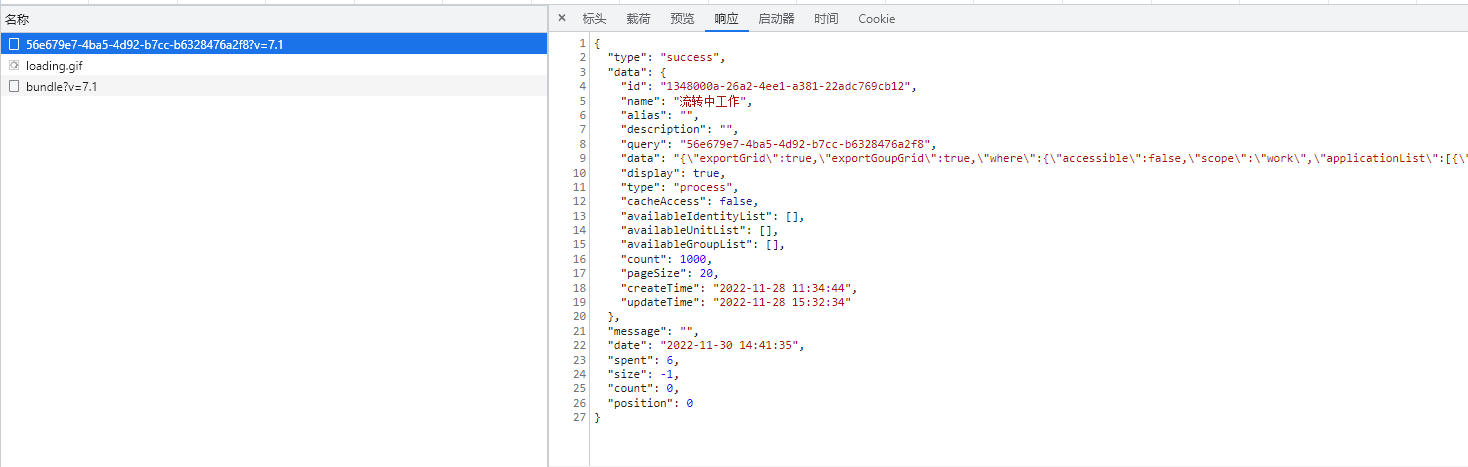Select the 响应 tab
Screen dimensions: 1468x467
pos(726,19)
